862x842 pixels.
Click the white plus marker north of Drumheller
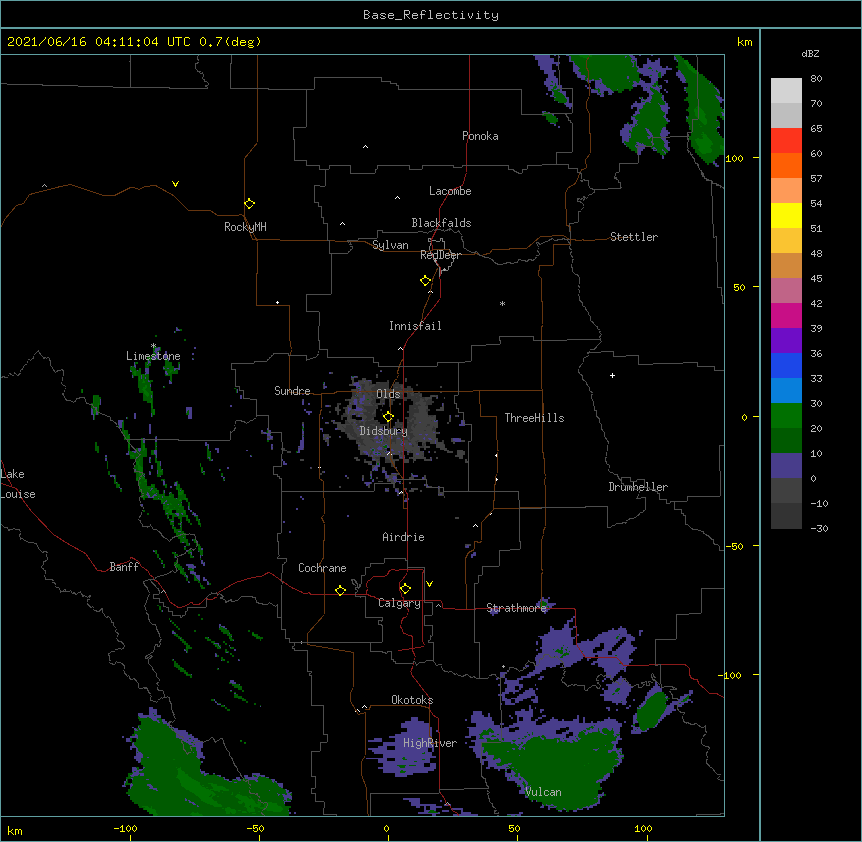coord(612,375)
